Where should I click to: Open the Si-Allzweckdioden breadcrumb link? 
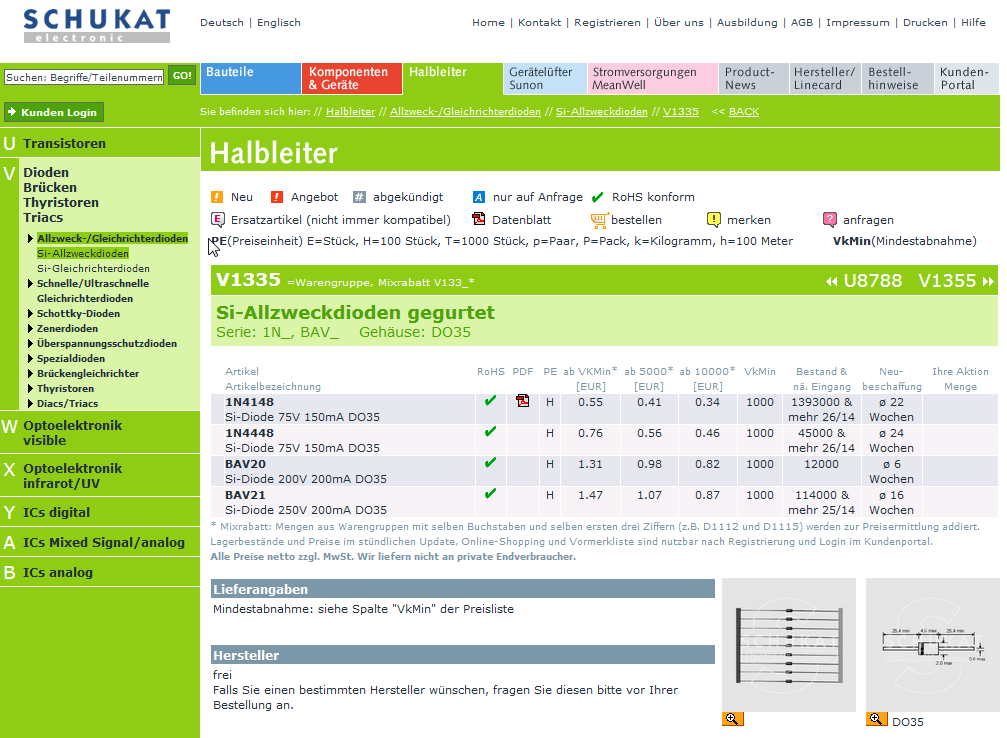[602, 112]
